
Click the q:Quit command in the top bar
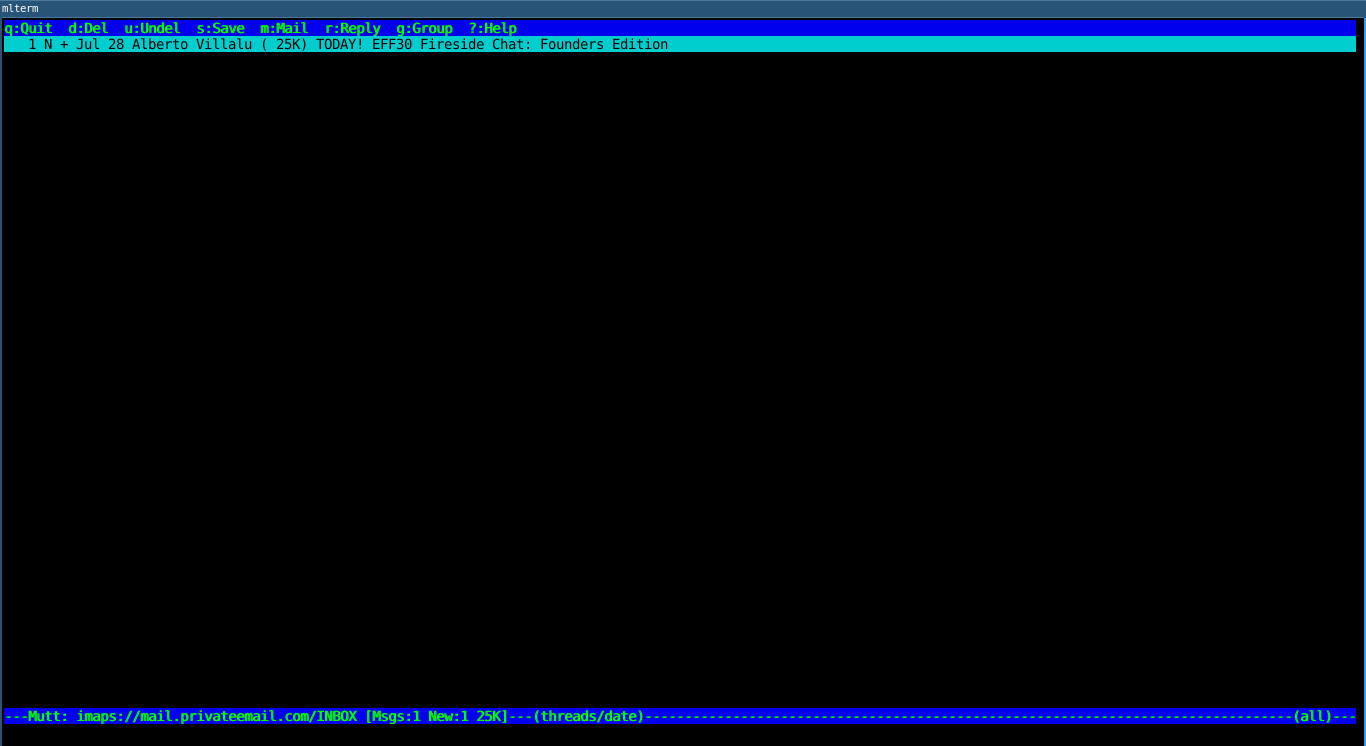[x=28, y=28]
